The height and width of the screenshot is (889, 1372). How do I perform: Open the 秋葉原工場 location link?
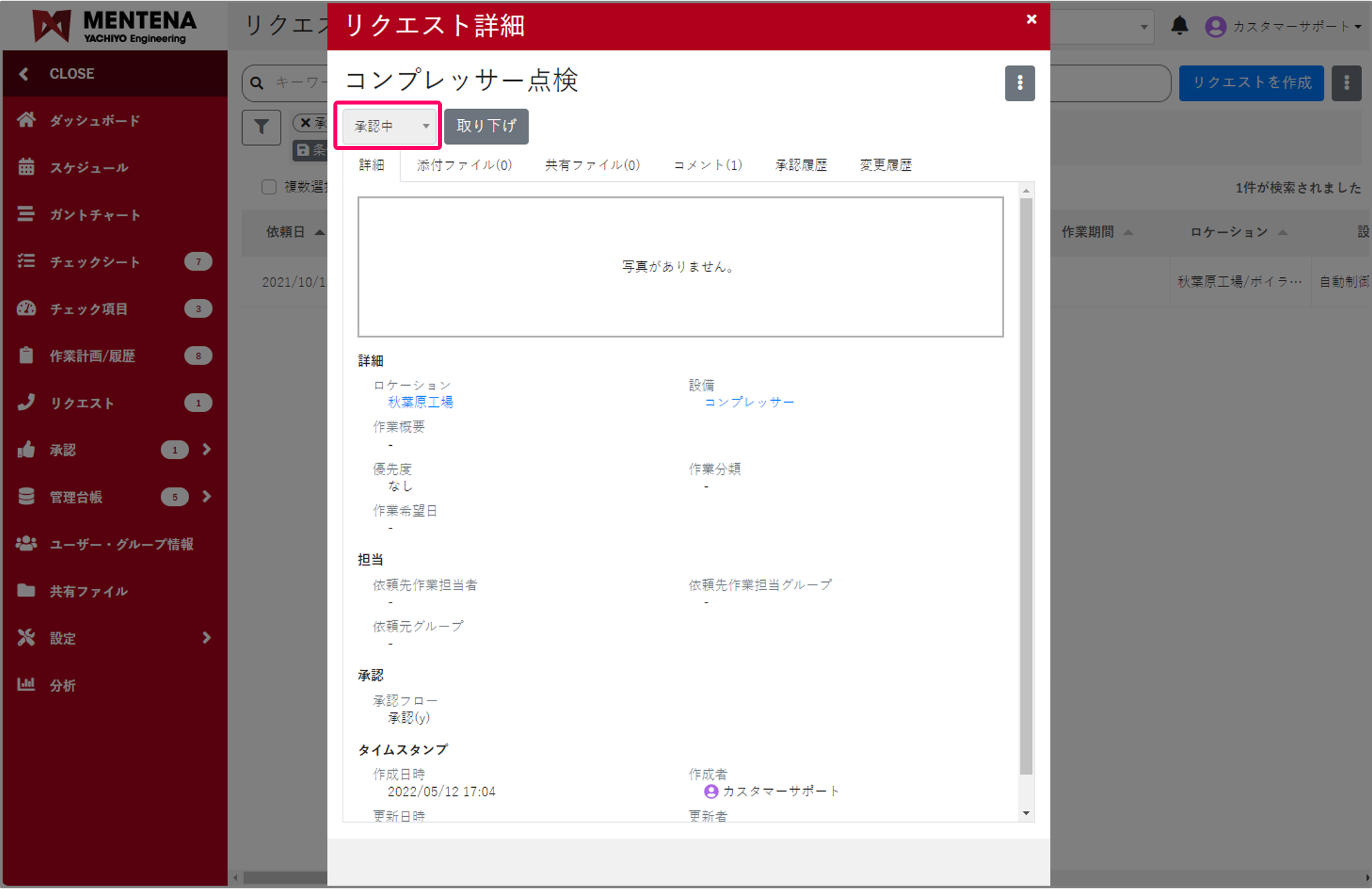click(x=421, y=402)
